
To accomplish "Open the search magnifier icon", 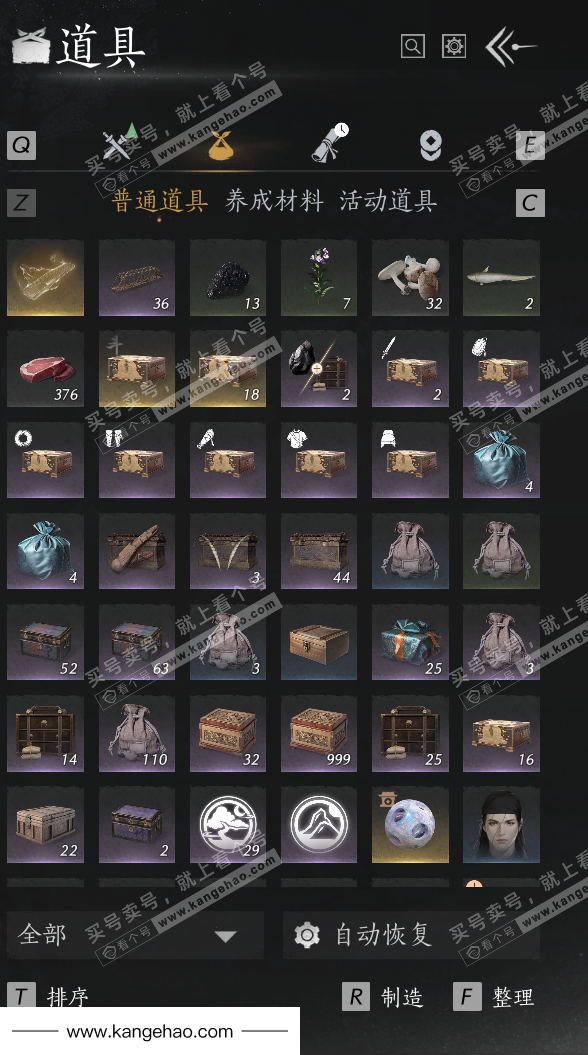I will tap(412, 46).
